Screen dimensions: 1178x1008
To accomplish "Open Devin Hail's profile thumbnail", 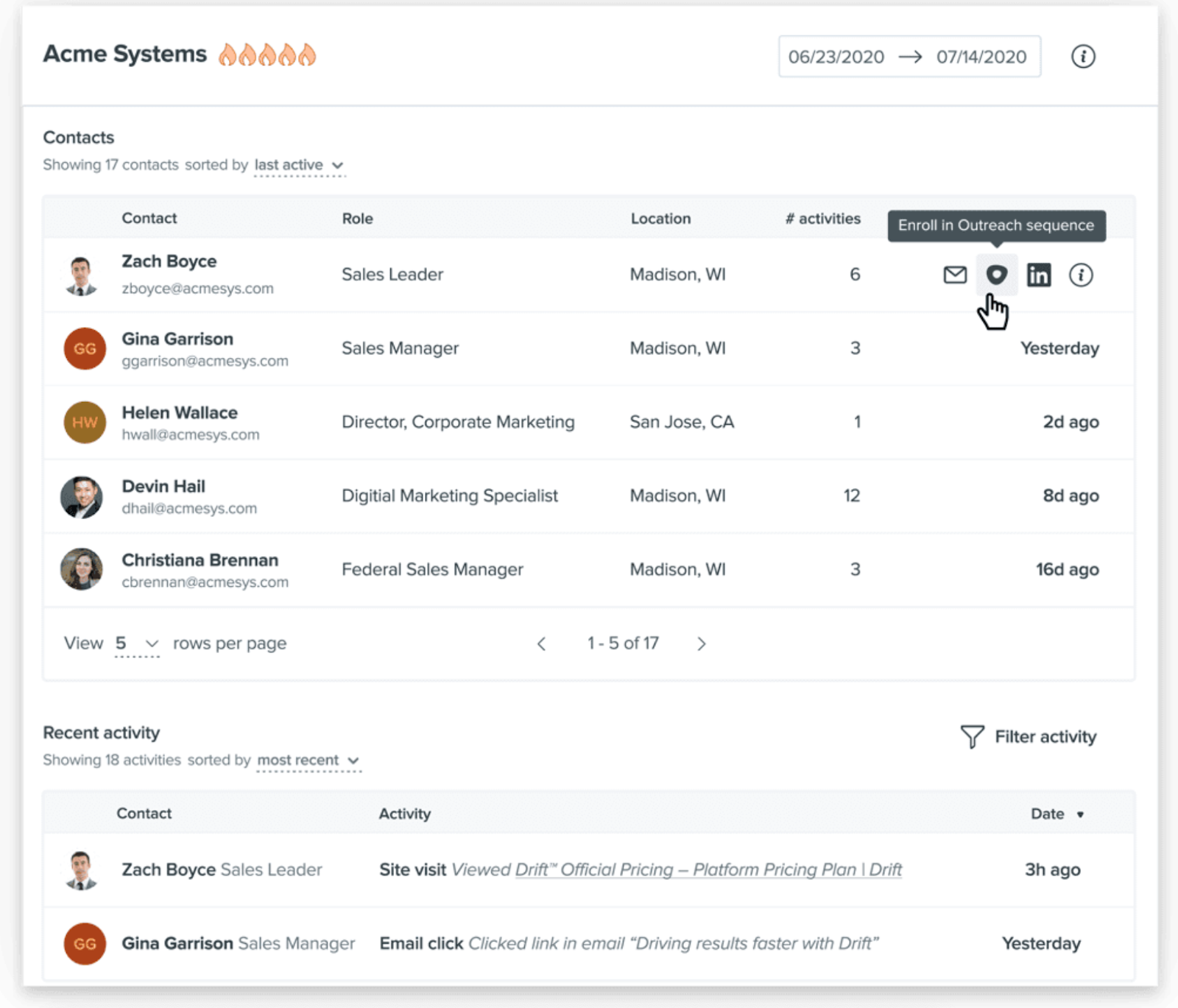I will [82, 496].
